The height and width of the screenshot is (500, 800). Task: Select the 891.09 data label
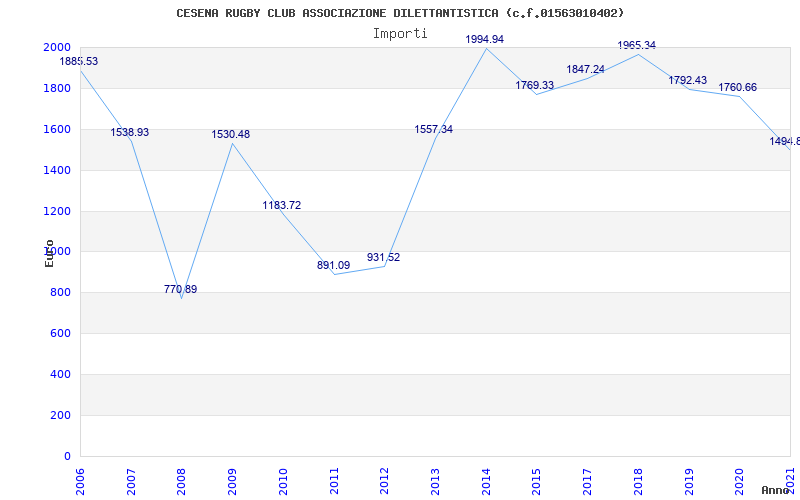click(333, 265)
